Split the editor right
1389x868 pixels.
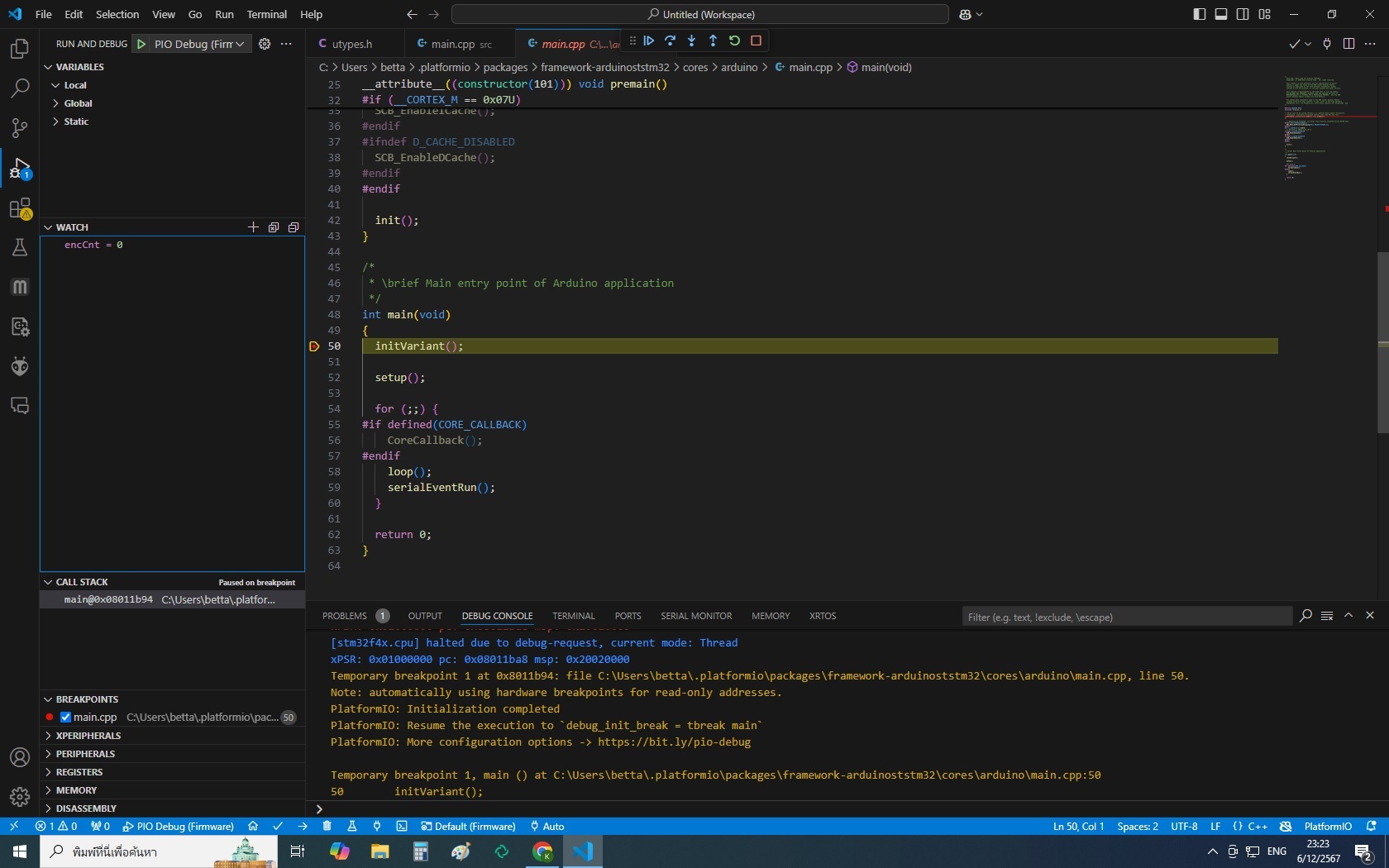pos(1348,44)
